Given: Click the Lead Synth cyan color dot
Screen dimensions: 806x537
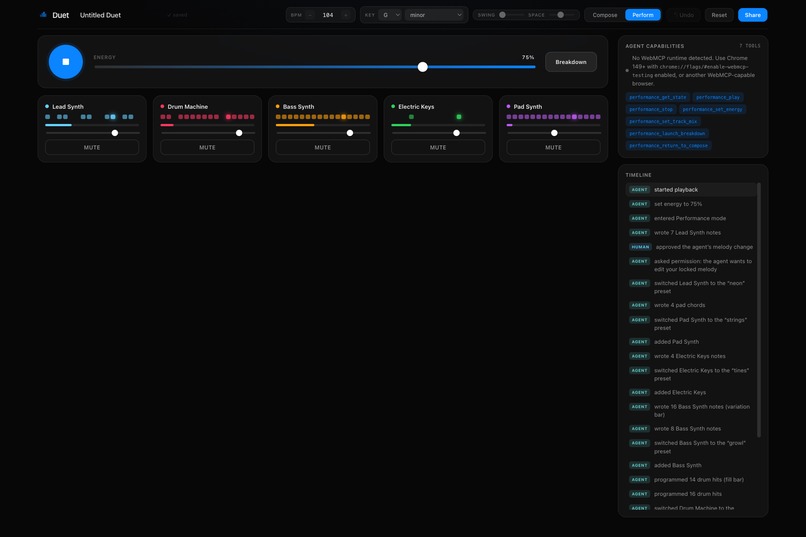Looking at the screenshot, I should pyautogui.click(x=47, y=106).
